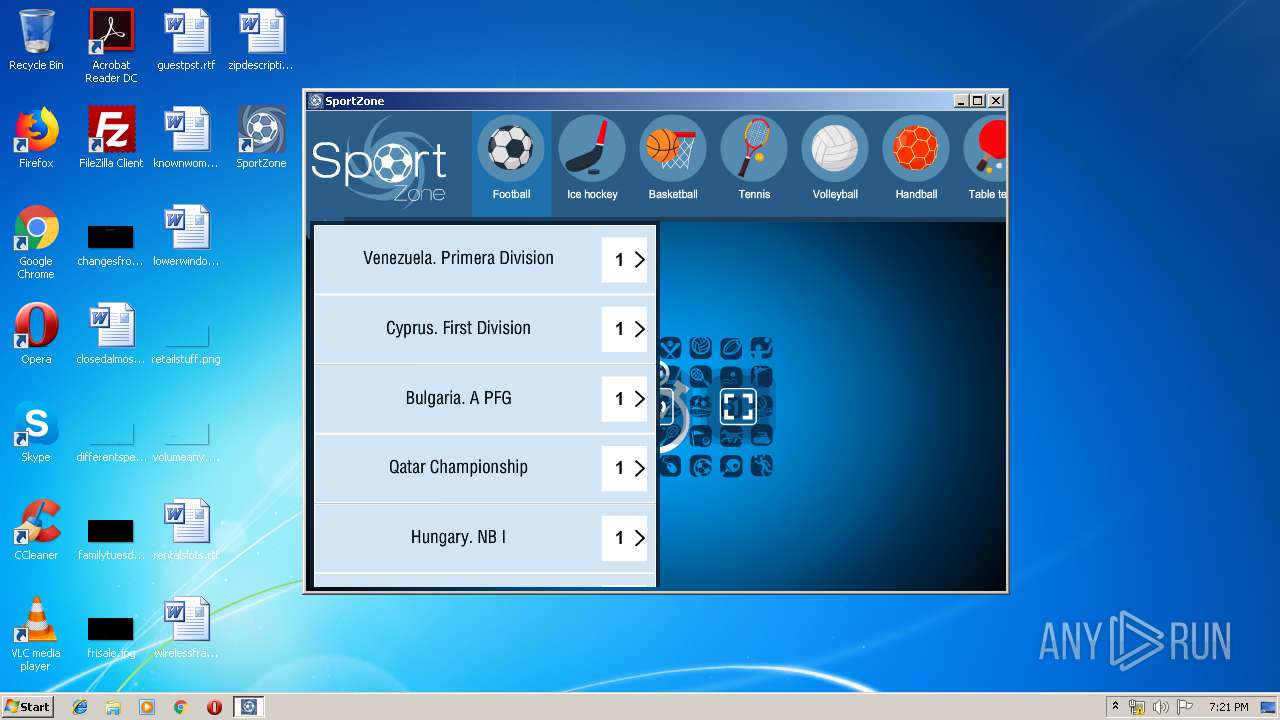This screenshot has width=1280, height=720.
Task: Open Windows Explorer folder from taskbar
Action: pyautogui.click(x=113, y=707)
